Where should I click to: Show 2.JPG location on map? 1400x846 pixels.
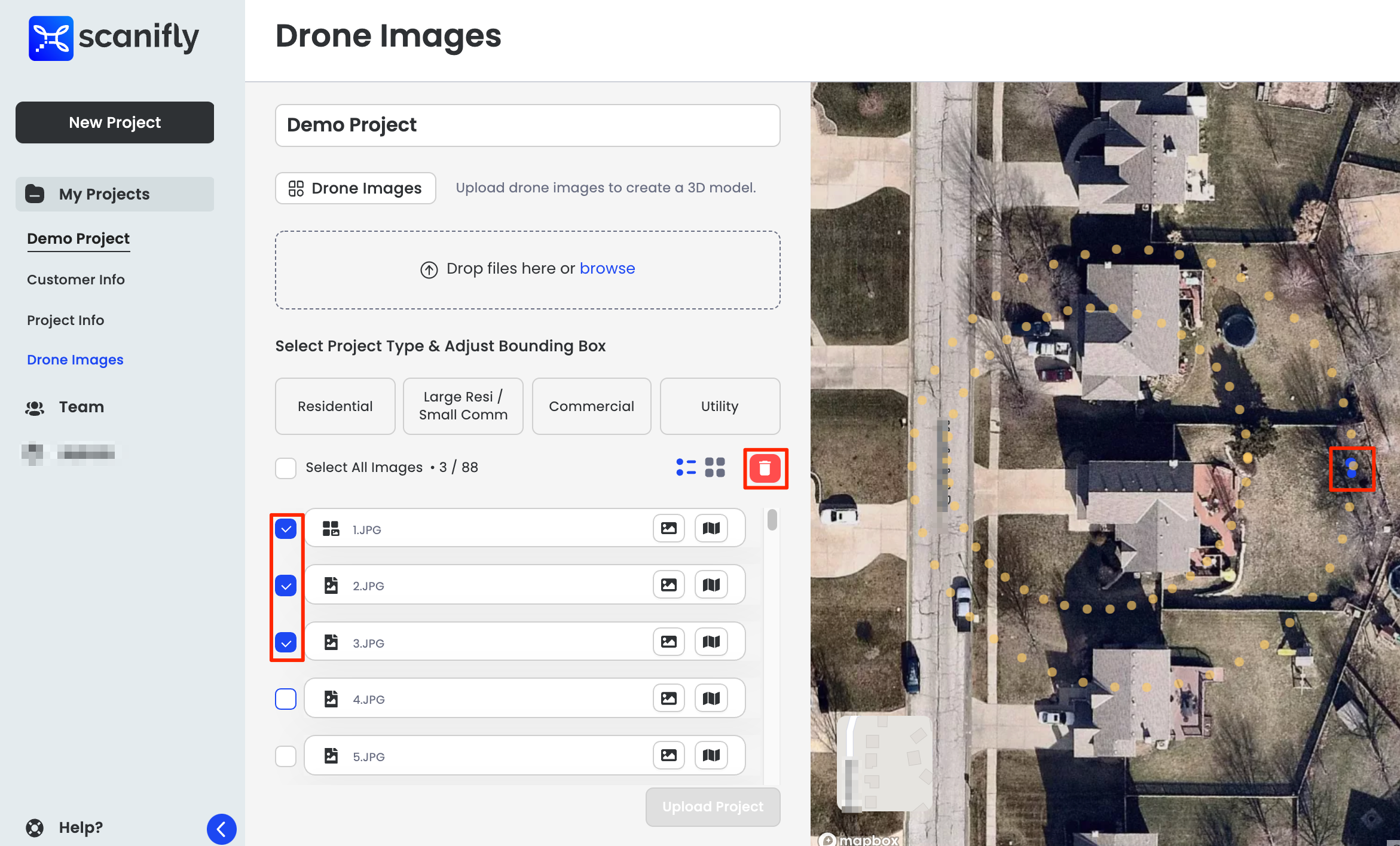point(711,585)
